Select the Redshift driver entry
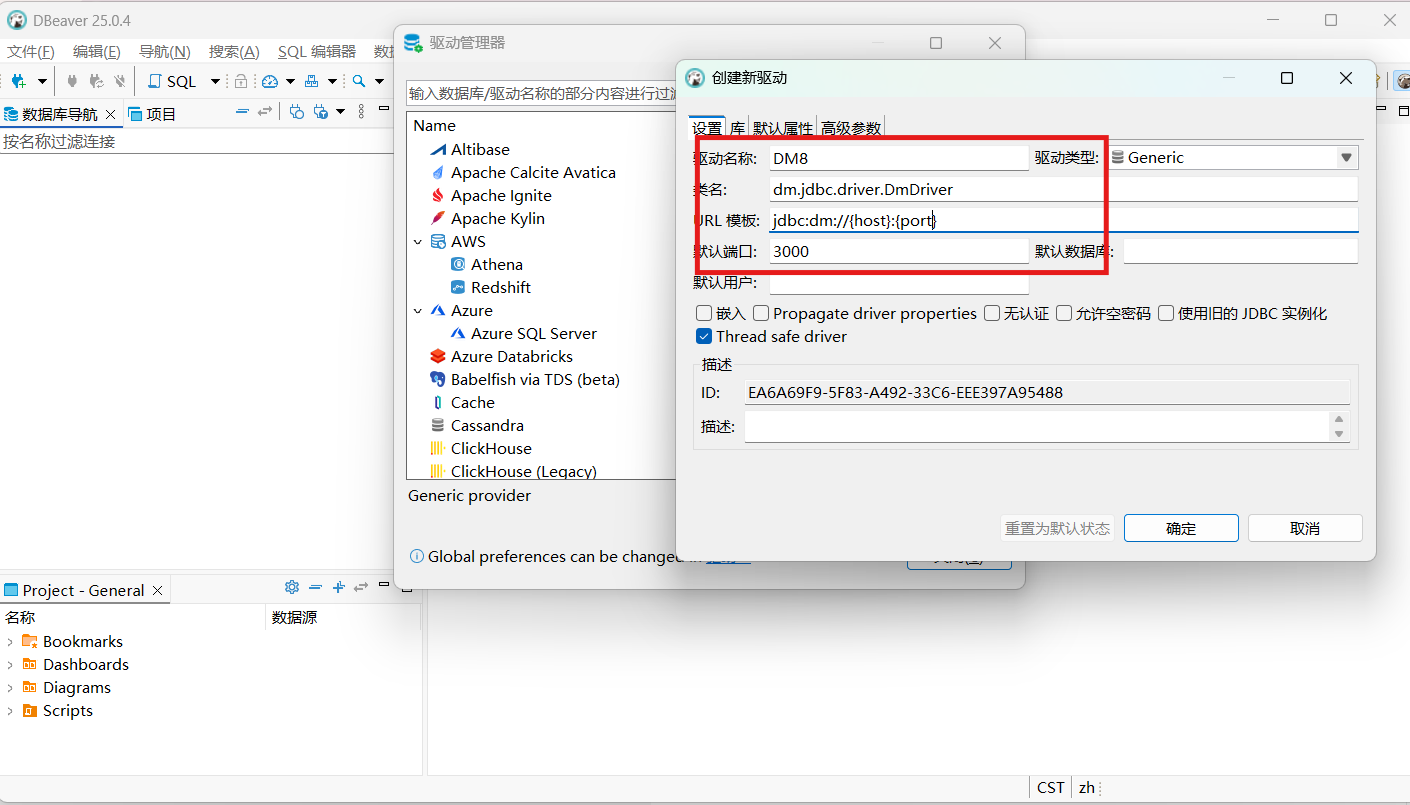Viewport: 1410px width, 805px height. (x=501, y=287)
